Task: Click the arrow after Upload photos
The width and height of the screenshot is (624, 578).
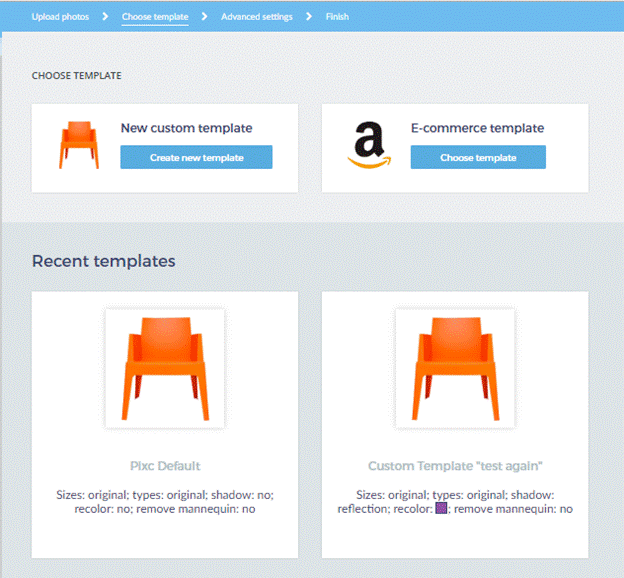Action: [x=105, y=17]
